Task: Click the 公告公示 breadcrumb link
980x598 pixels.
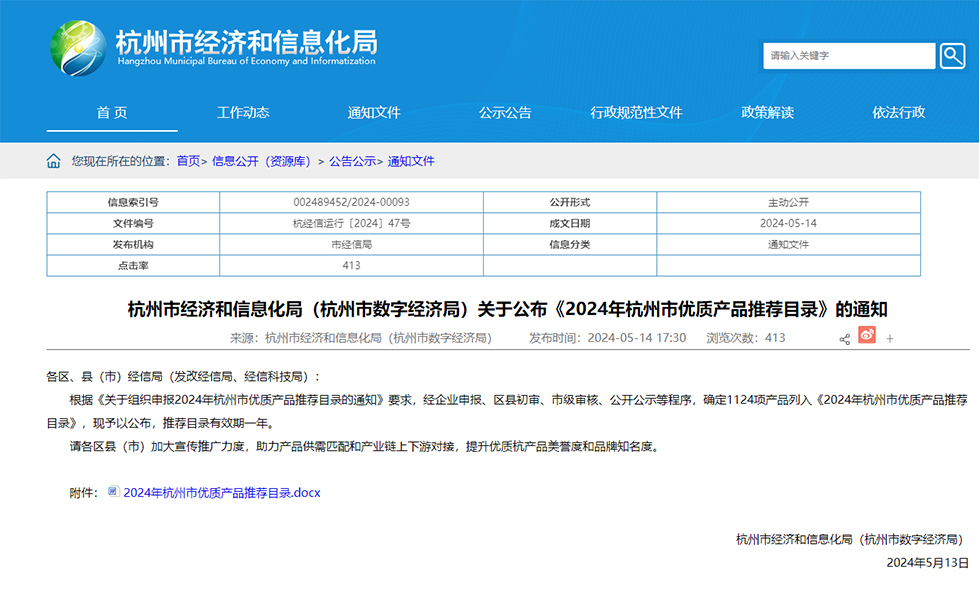Action: (352, 161)
